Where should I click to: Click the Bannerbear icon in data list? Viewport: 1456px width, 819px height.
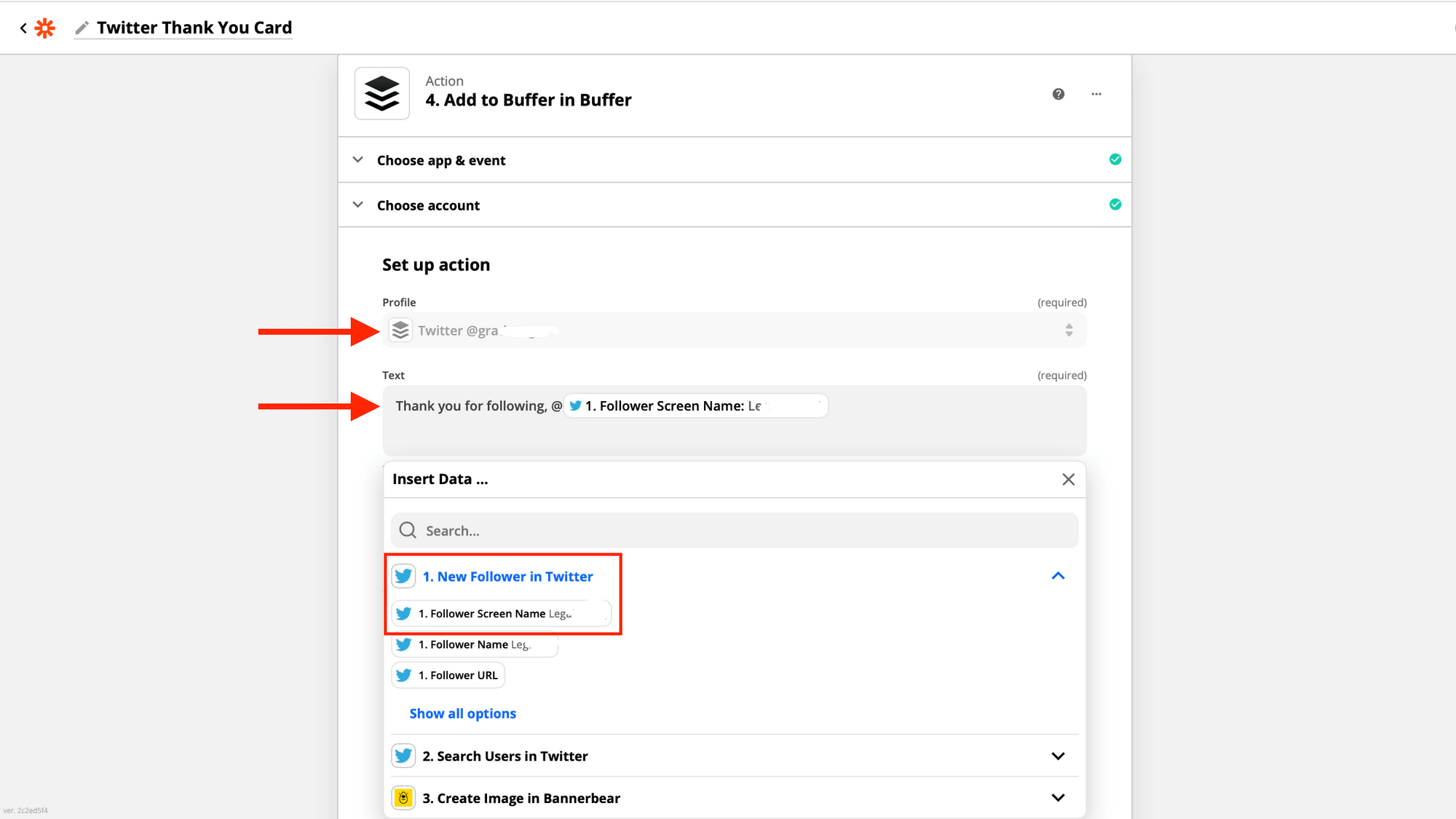click(403, 798)
